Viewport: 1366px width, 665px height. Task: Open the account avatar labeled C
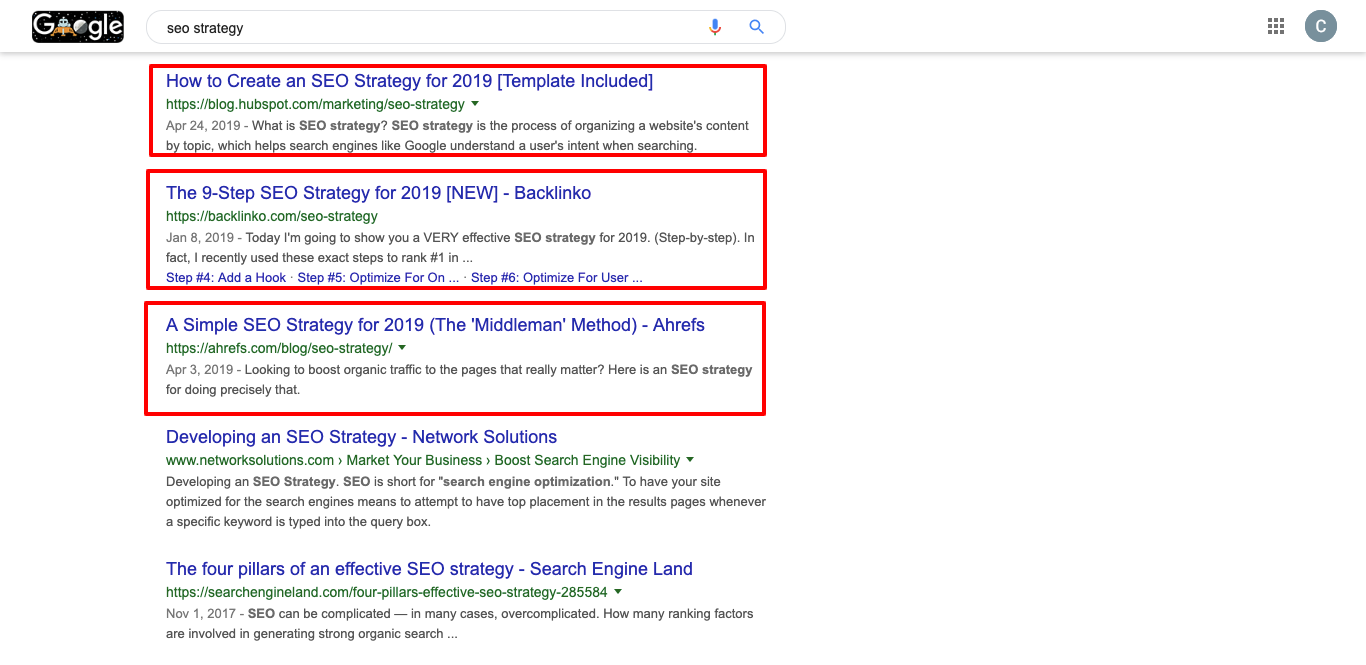(1321, 27)
